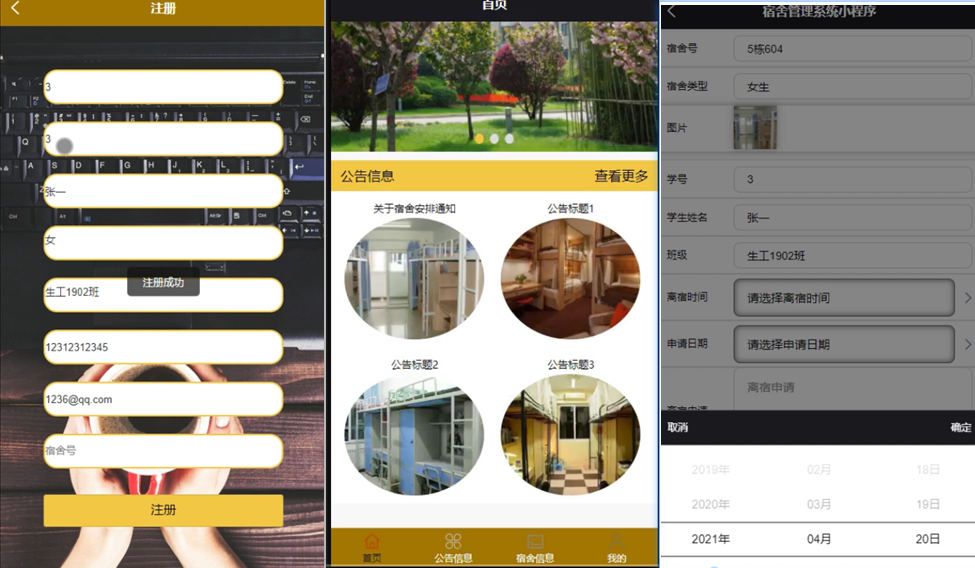The width and height of the screenshot is (975, 568).
Task: Open the 首页 home tab
Action: pyautogui.click(x=372, y=548)
